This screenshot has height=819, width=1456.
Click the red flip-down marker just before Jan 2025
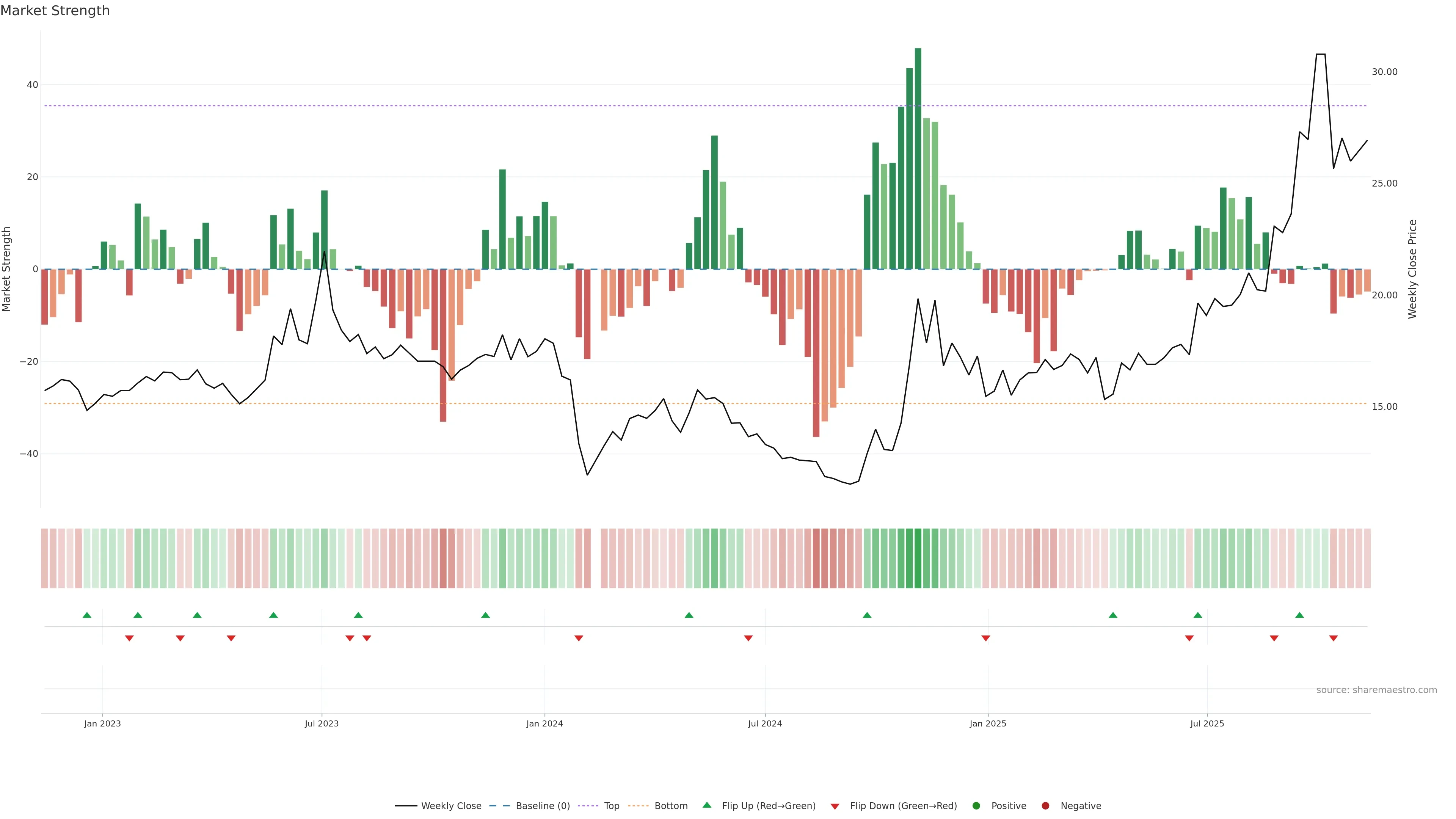pyautogui.click(x=985, y=638)
